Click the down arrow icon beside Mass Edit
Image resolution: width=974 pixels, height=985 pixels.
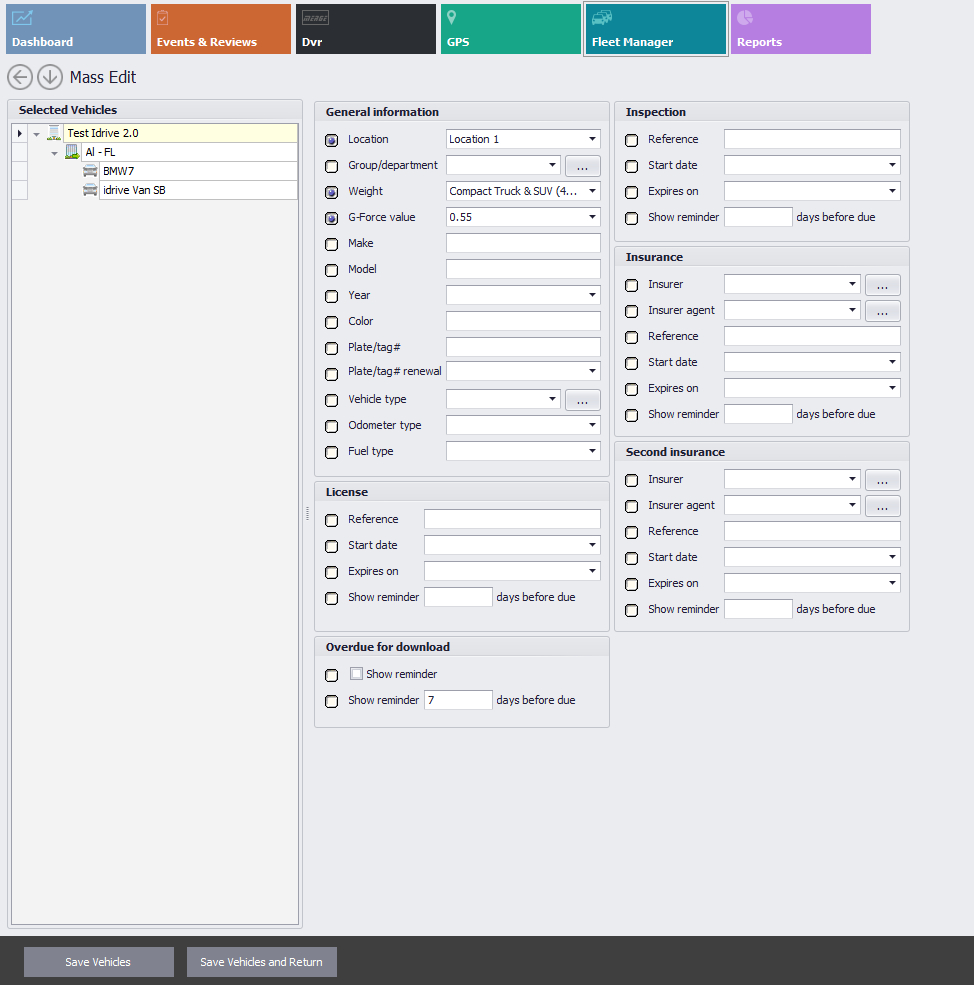point(50,77)
